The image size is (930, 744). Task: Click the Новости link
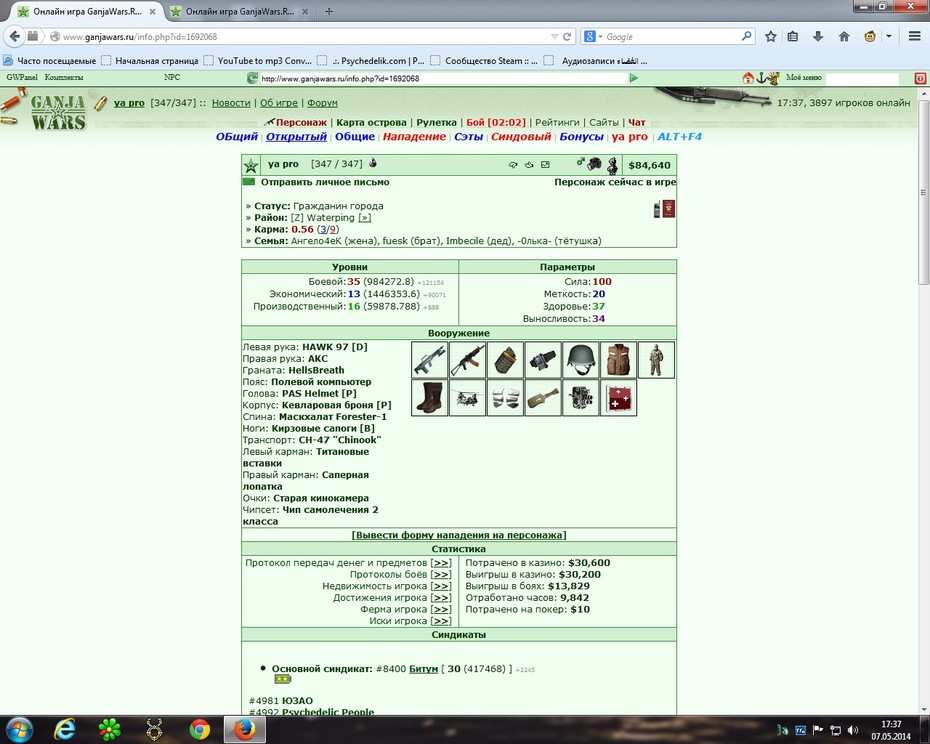[231, 103]
